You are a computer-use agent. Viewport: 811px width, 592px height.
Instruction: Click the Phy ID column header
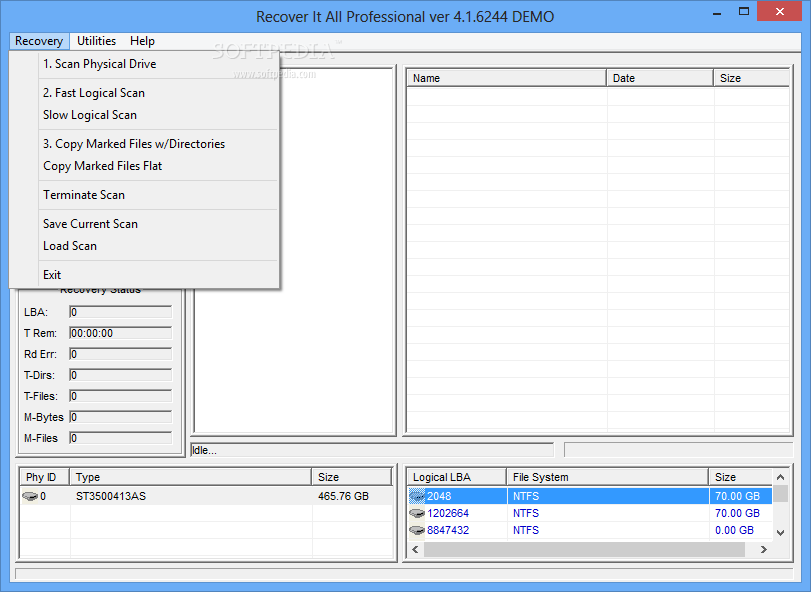[x=44, y=477]
